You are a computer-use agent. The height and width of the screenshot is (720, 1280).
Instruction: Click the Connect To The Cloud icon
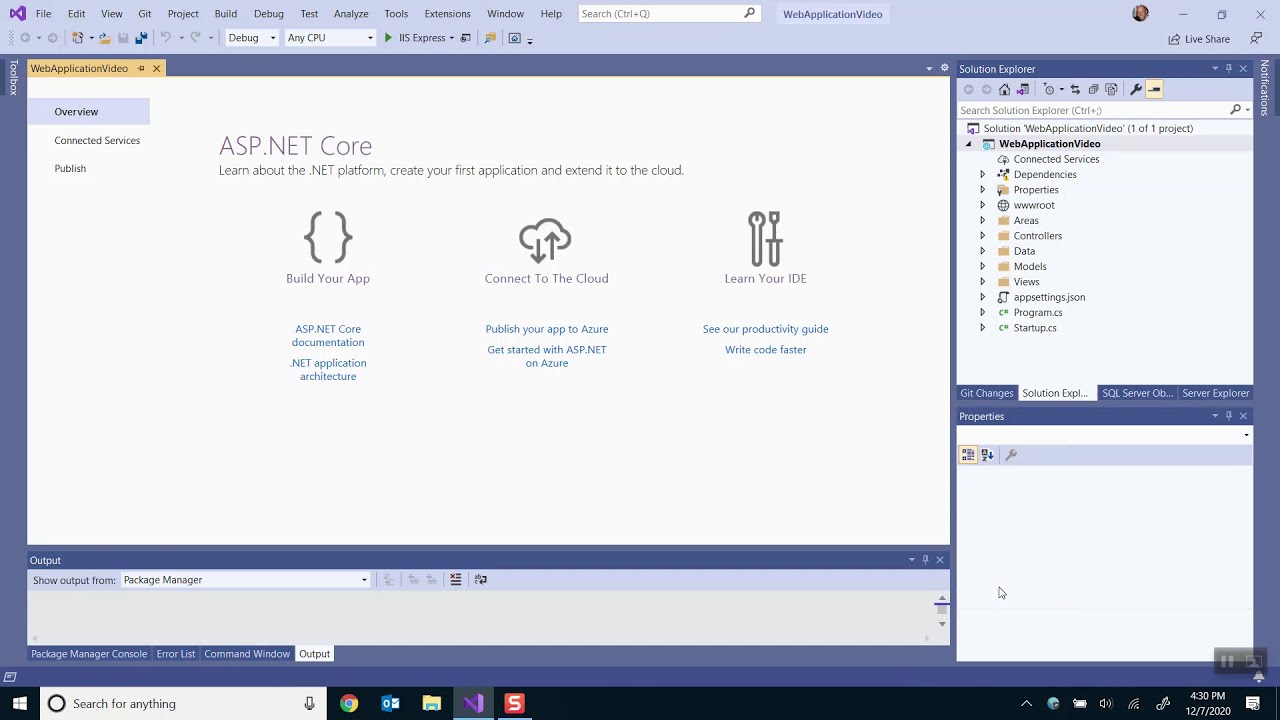coord(546,240)
